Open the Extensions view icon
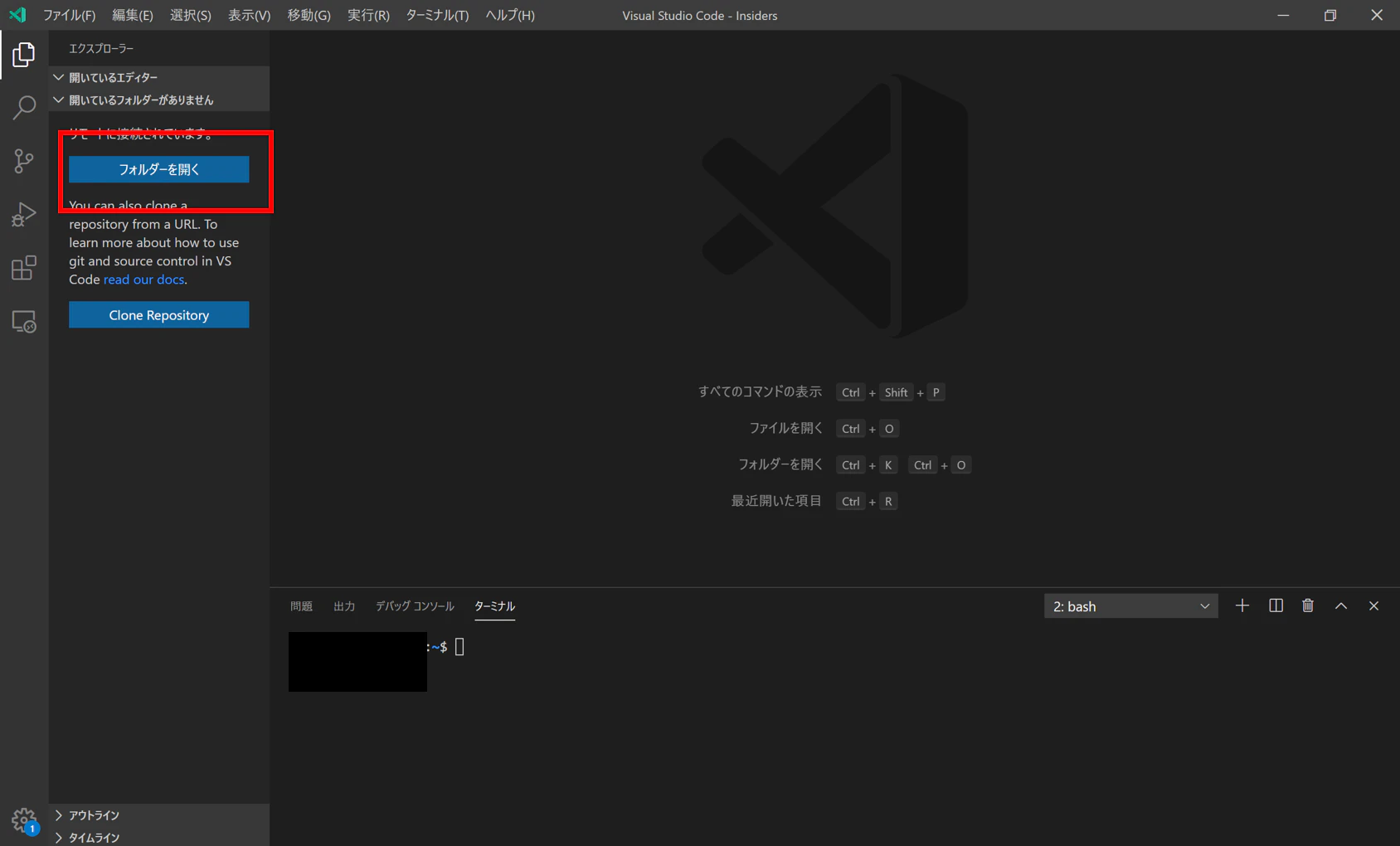This screenshot has width=1400, height=846. [x=24, y=268]
